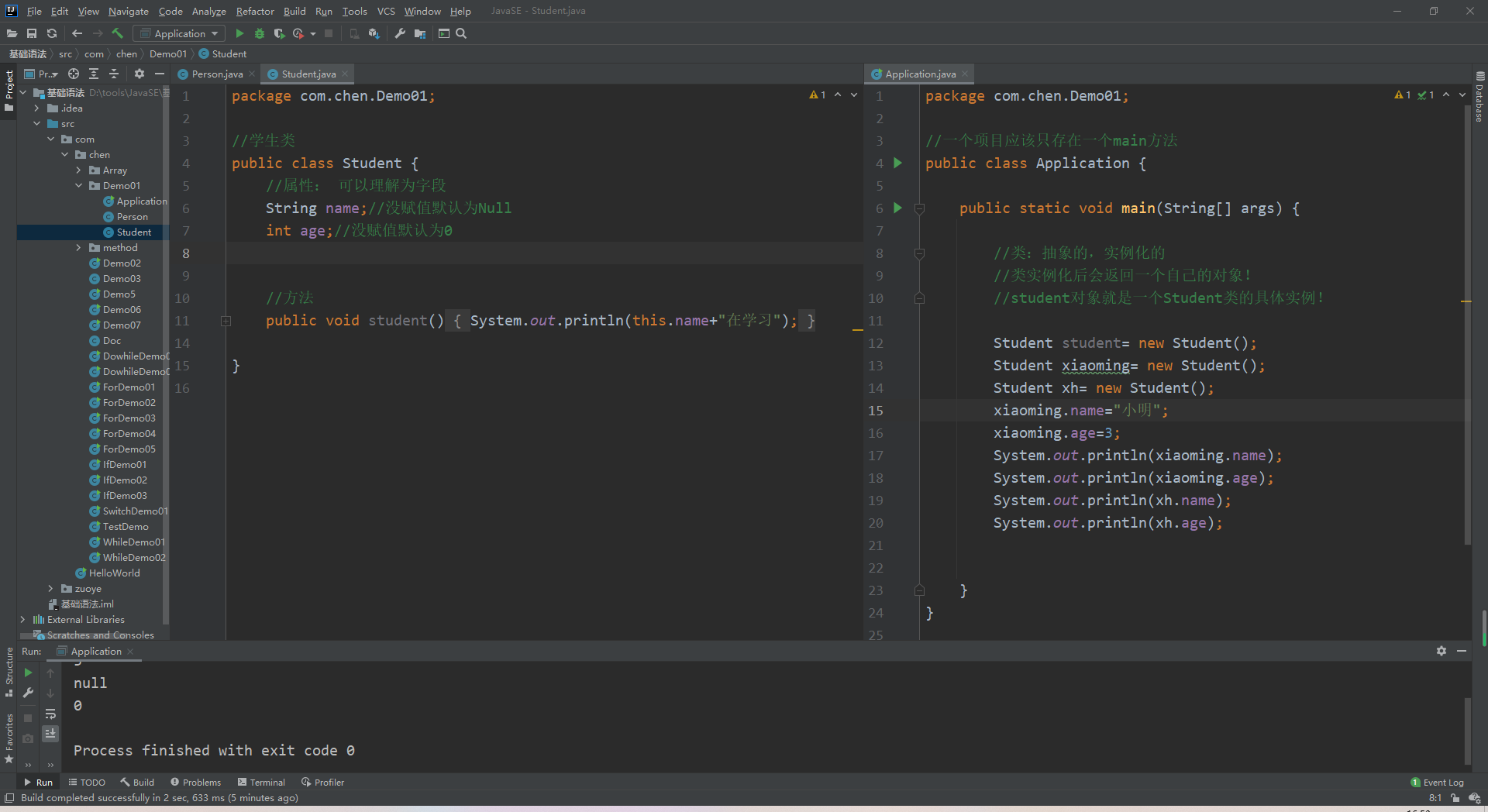Viewport: 1488px width, 812px height.
Task: Open the Application run configuration dropdown
Action: coord(180,33)
